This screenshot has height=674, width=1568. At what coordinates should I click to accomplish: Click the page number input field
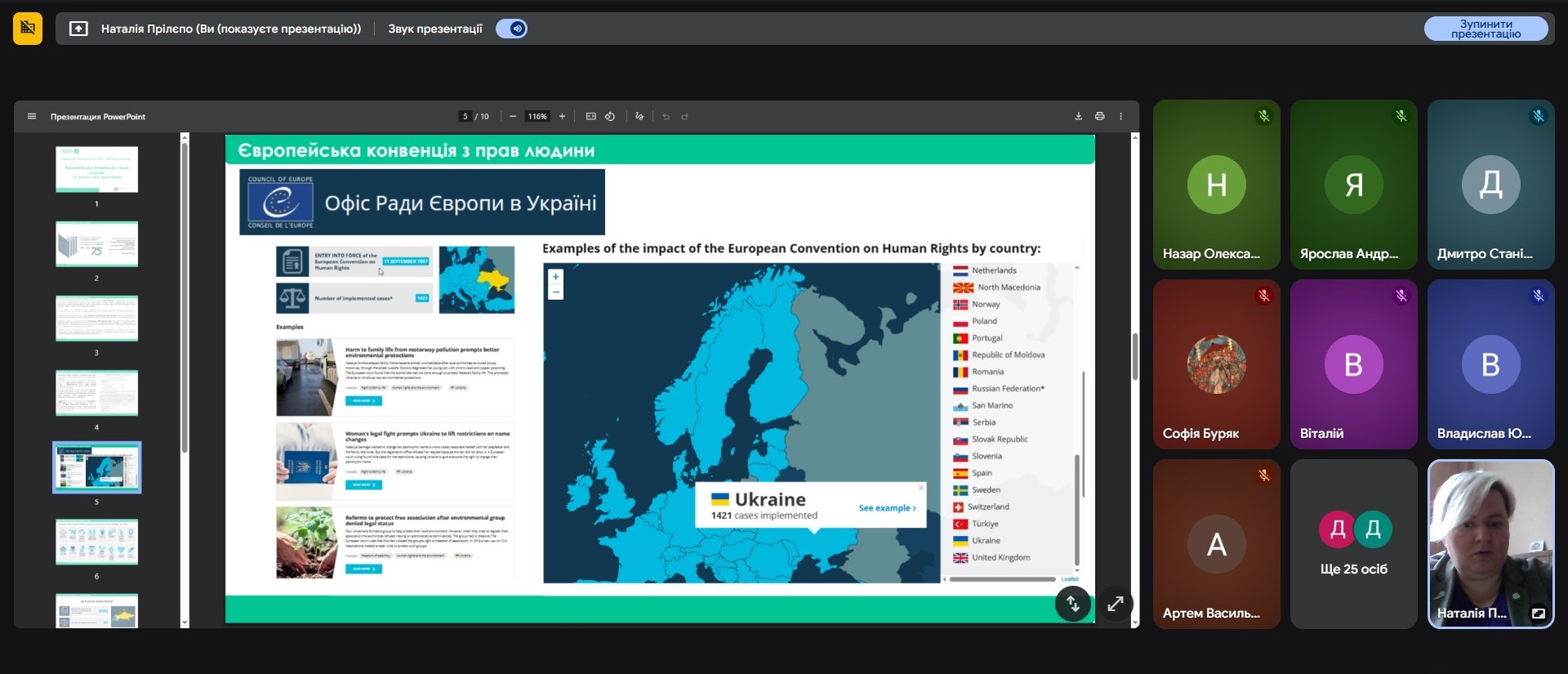point(465,117)
